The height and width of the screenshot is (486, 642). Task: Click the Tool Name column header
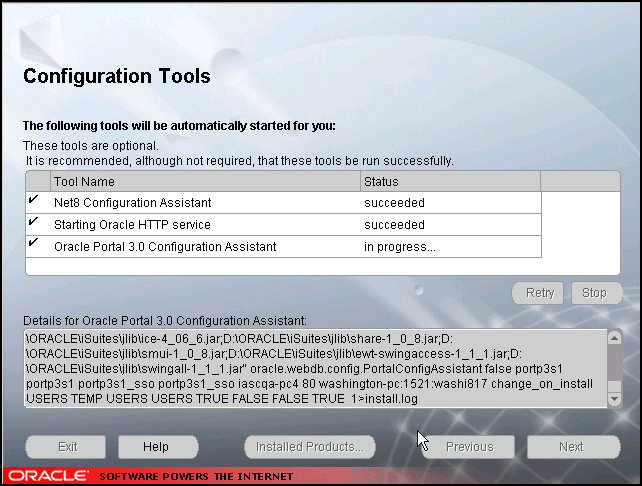pos(205,181)
